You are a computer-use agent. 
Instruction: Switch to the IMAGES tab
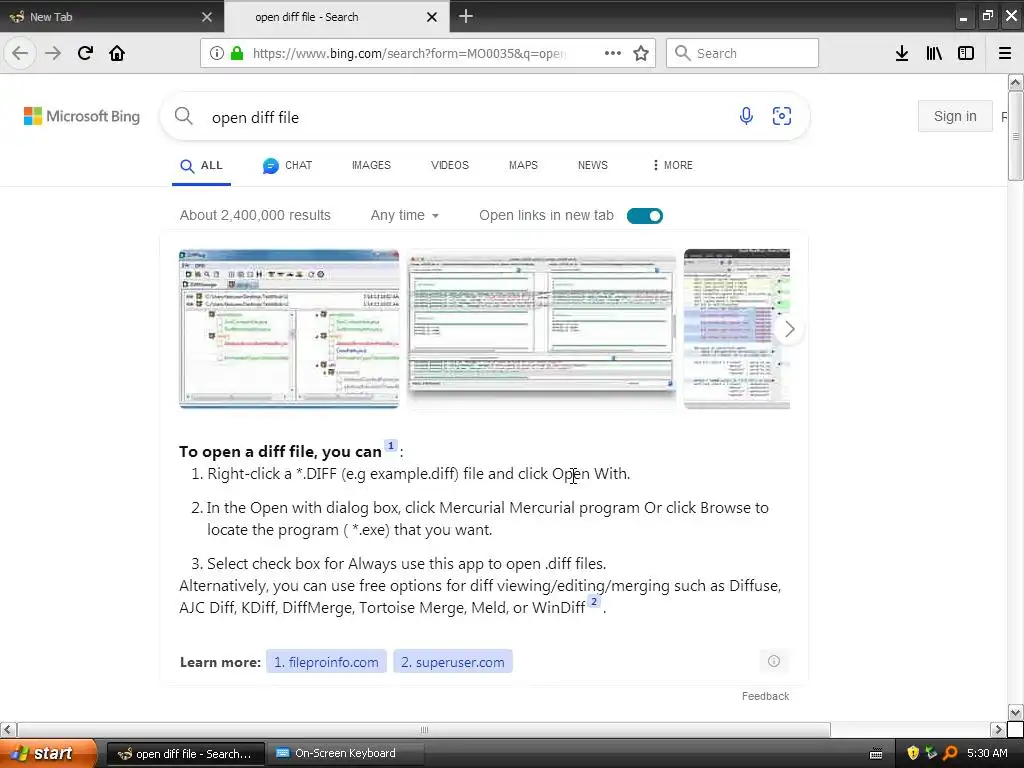(371, 165)
